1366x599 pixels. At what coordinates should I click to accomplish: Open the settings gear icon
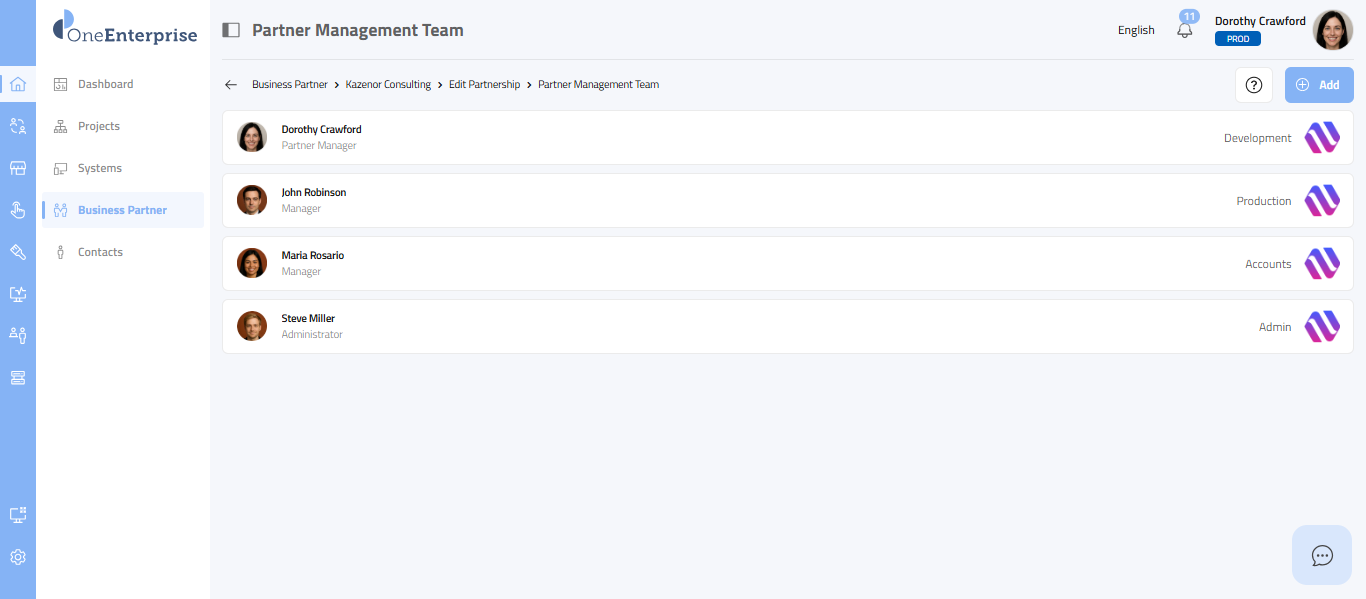tap(17, 557)
